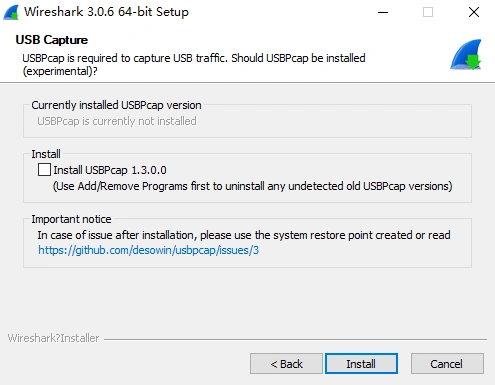Minimize the Wireshark Setup window
495x385 pixels.
(383, 12)
